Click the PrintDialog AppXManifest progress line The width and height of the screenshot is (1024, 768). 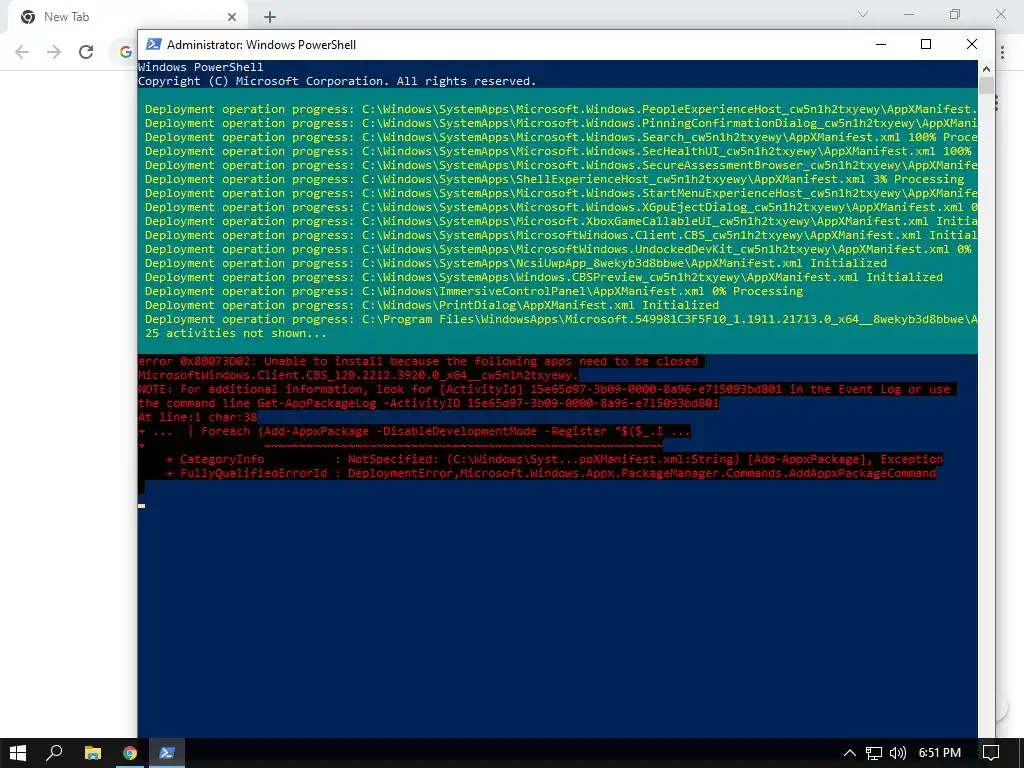pyautogui.click(x=432, y=305)
